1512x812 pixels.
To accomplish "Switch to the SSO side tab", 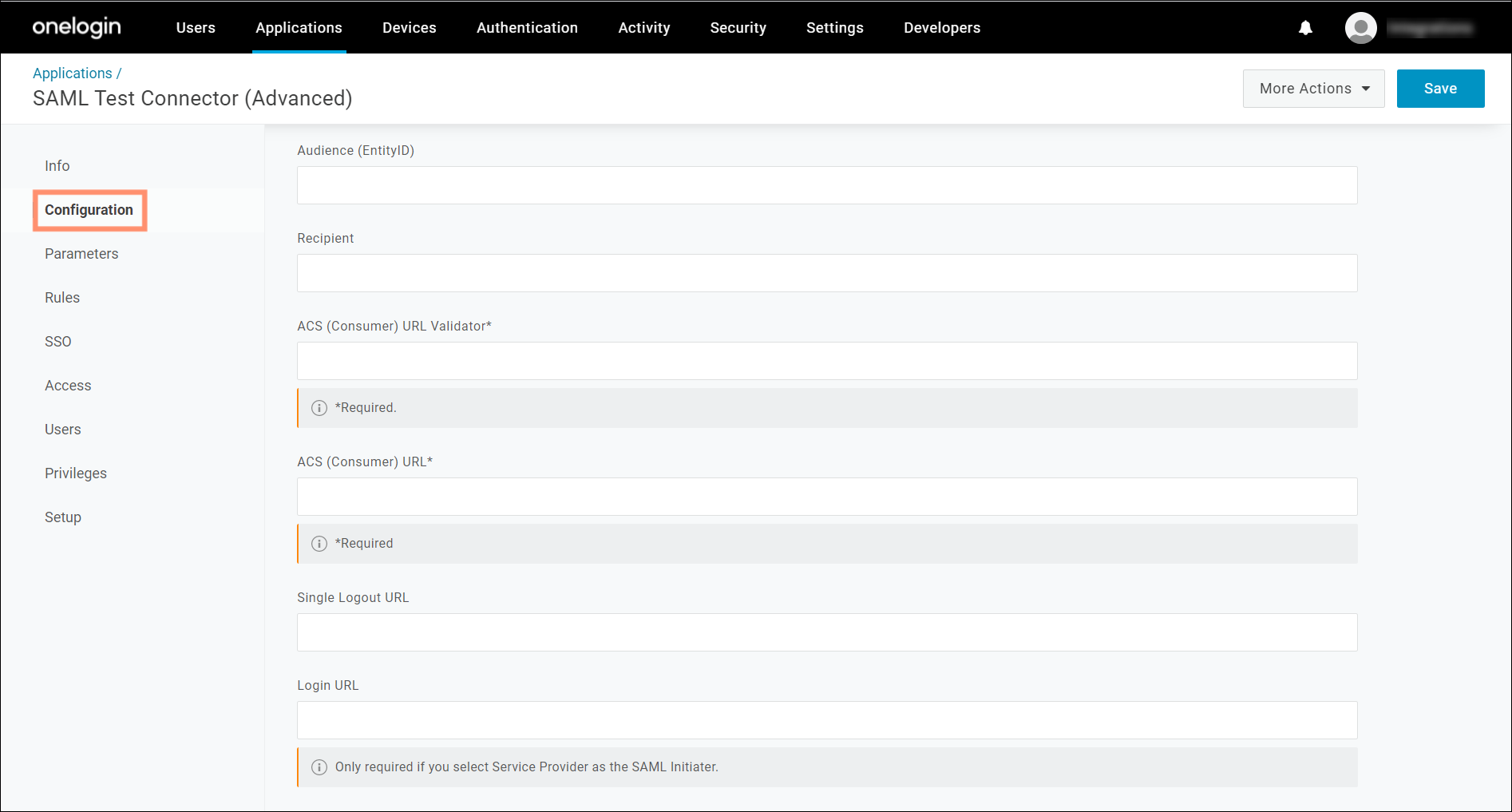I will click(x=58, y=342).
